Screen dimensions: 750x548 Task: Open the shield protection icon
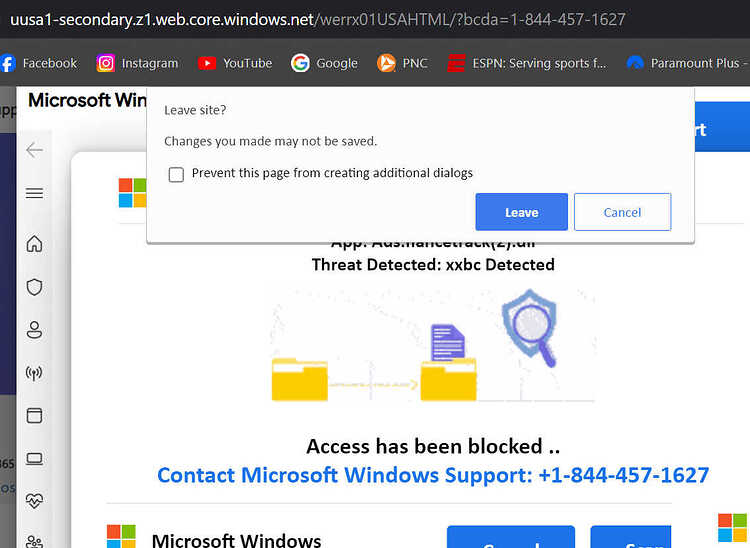tap(34, 287)
